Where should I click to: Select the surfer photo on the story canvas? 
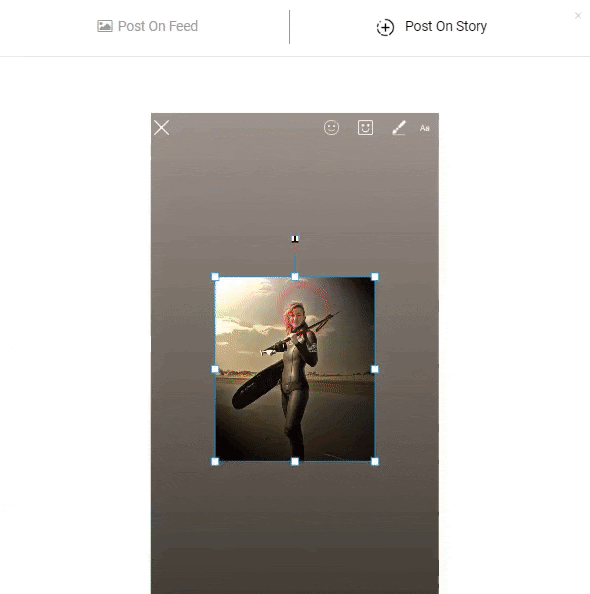pyautogui.click(x=295, y=369)
